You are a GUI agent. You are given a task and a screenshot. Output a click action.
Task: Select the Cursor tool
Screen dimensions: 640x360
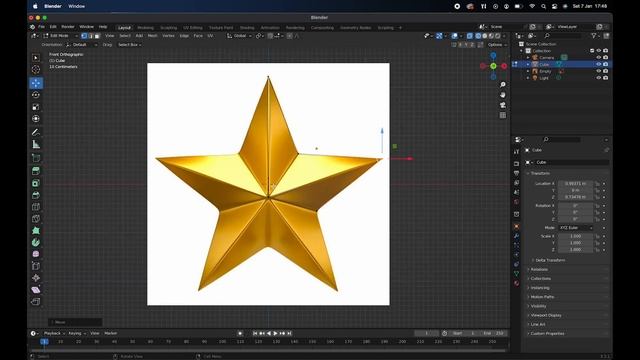[x=36, y=70]
